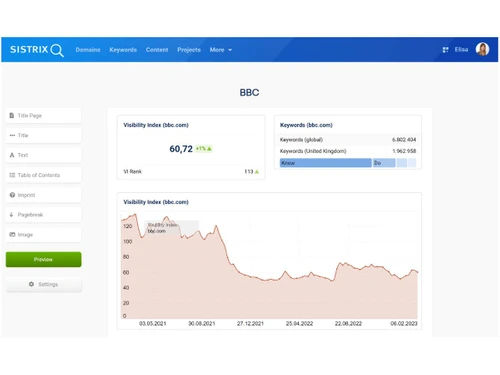
Task: Add a Text element
Action: click(x=43, y=155)
